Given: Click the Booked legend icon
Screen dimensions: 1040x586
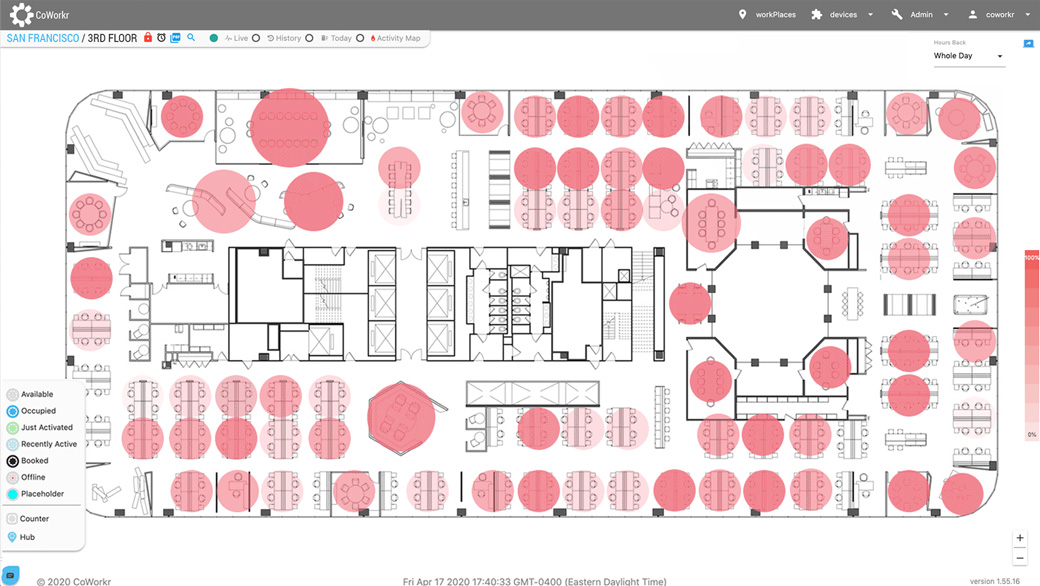Looking at the screenshot, I should click(13, 461).
